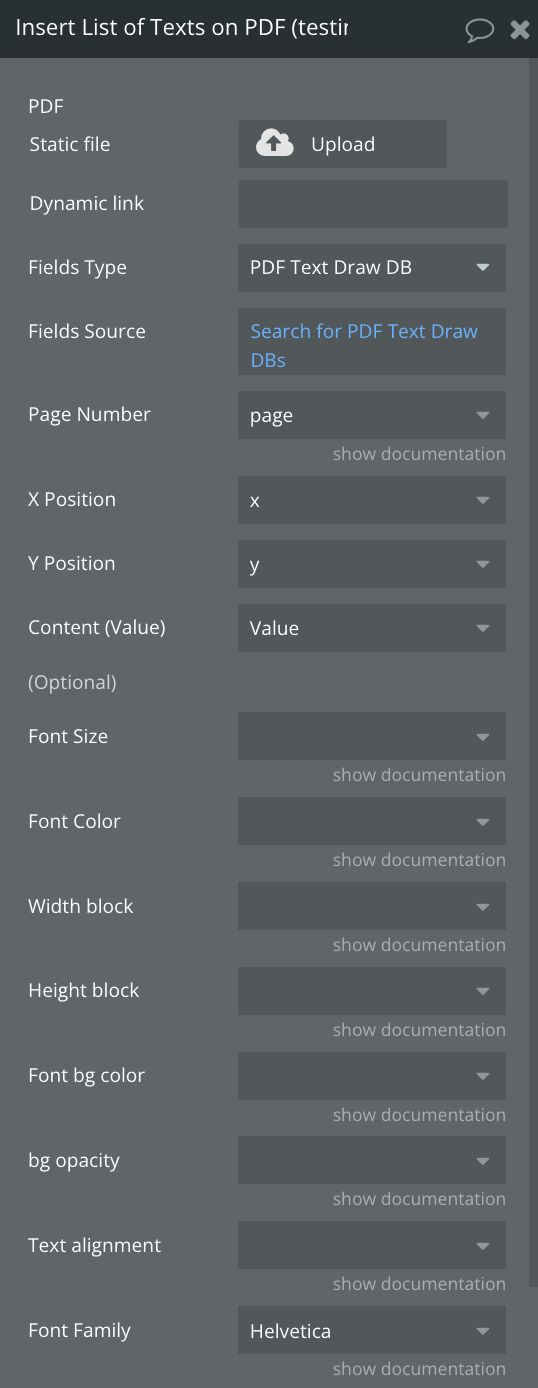Choose a Font Color option
This screenshot has height=1388, width=538.
(x=372, y=821)
